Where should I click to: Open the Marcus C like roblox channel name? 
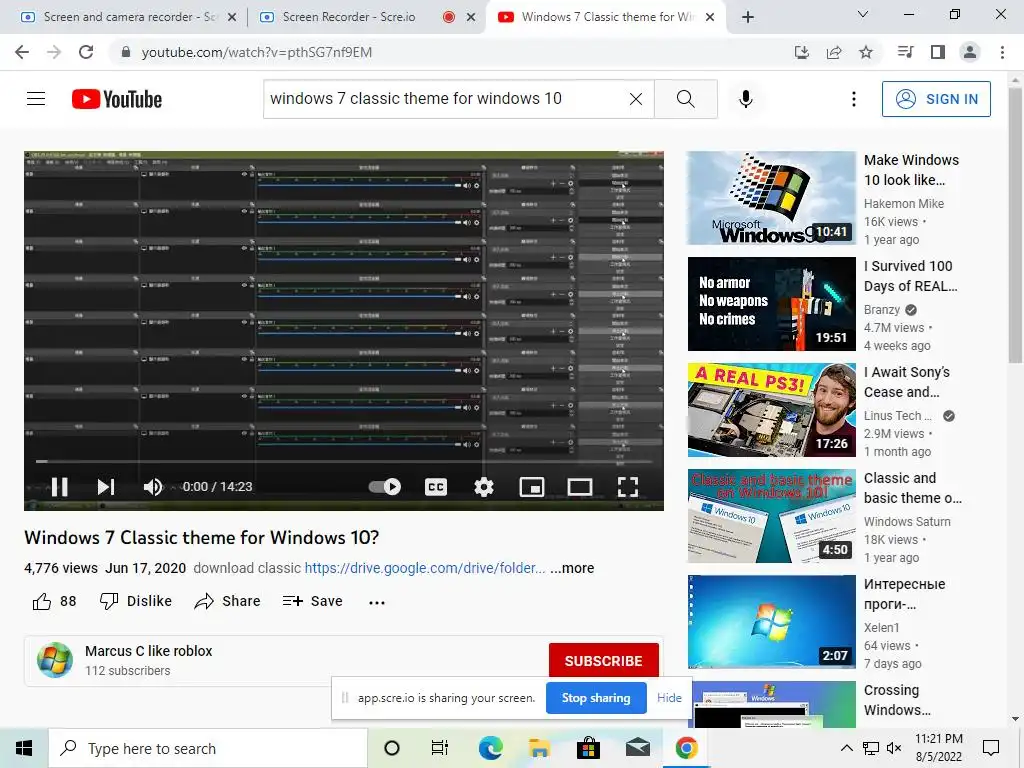pyautogui.click(x=148, y=651)
